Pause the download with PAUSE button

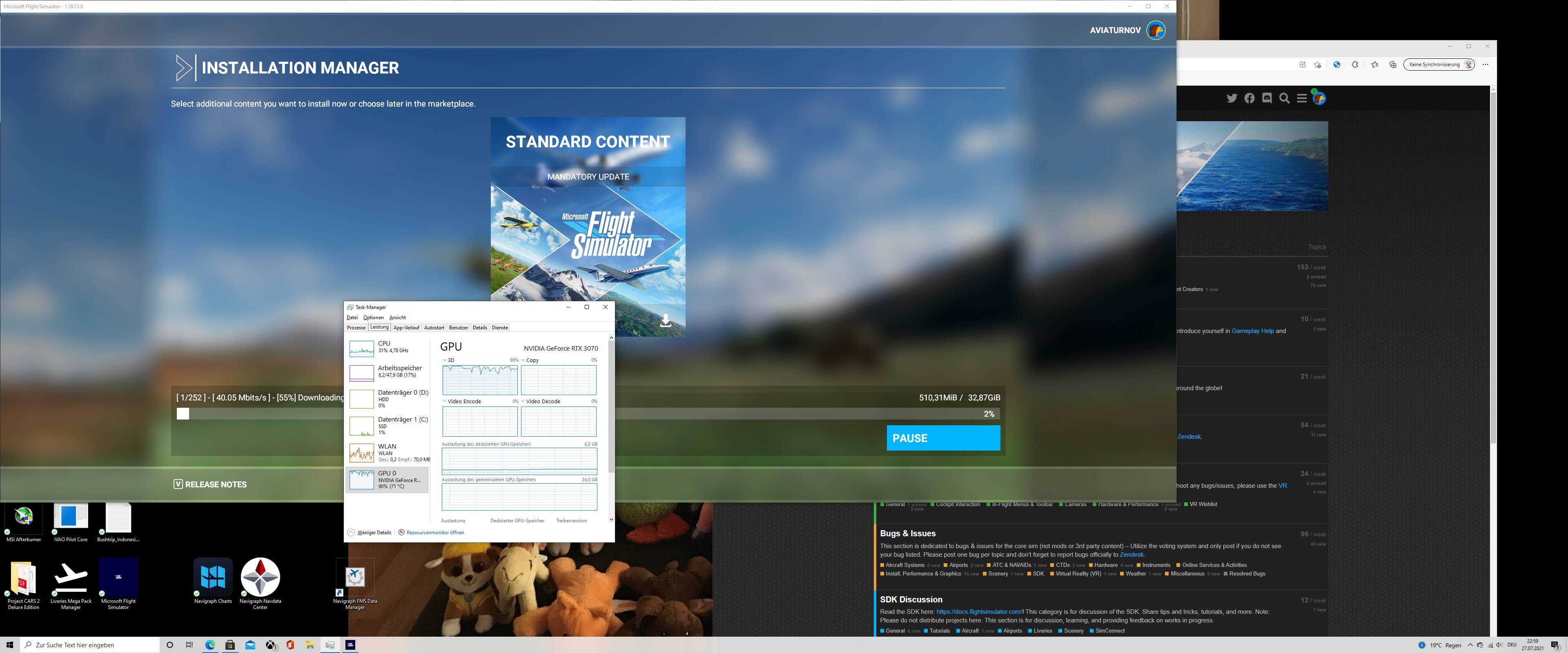point(943,438)
